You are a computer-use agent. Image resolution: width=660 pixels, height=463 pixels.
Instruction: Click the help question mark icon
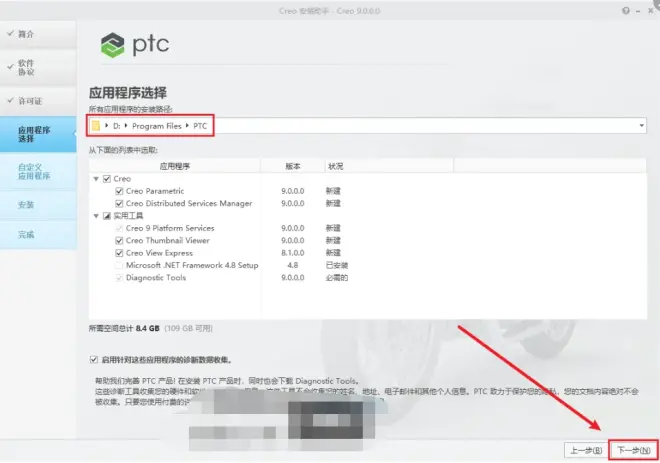[x=626, y=11]
